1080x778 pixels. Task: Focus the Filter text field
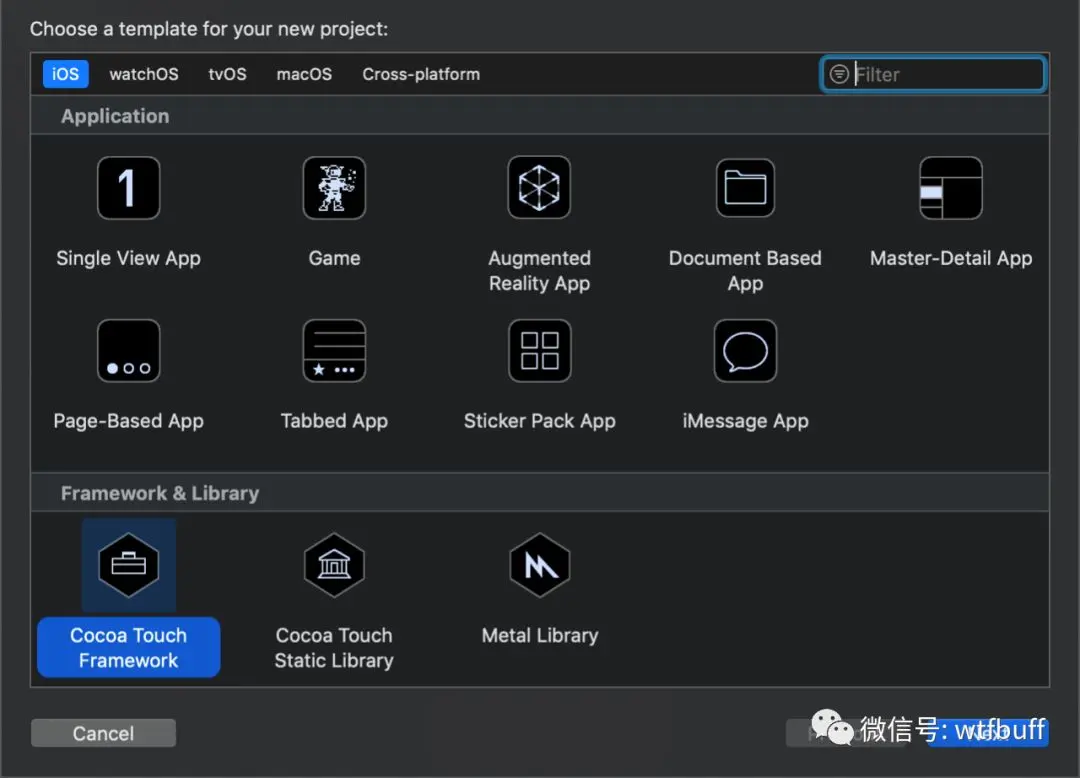click(x=933, y=74)
